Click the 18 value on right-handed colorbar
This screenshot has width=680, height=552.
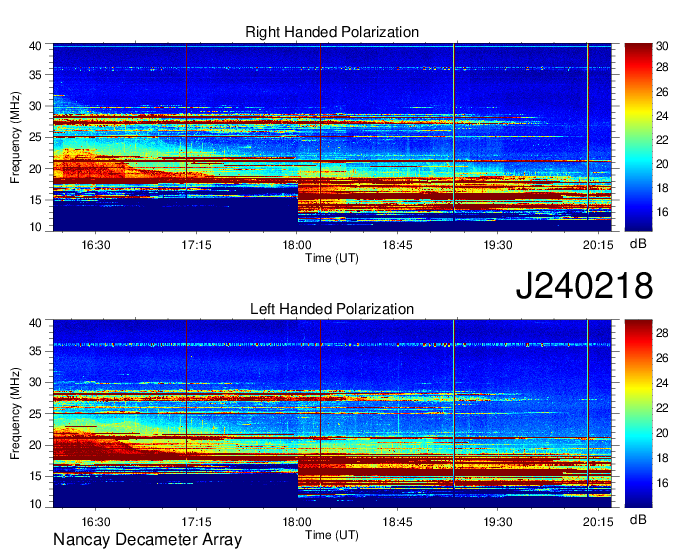pos(662,188)
